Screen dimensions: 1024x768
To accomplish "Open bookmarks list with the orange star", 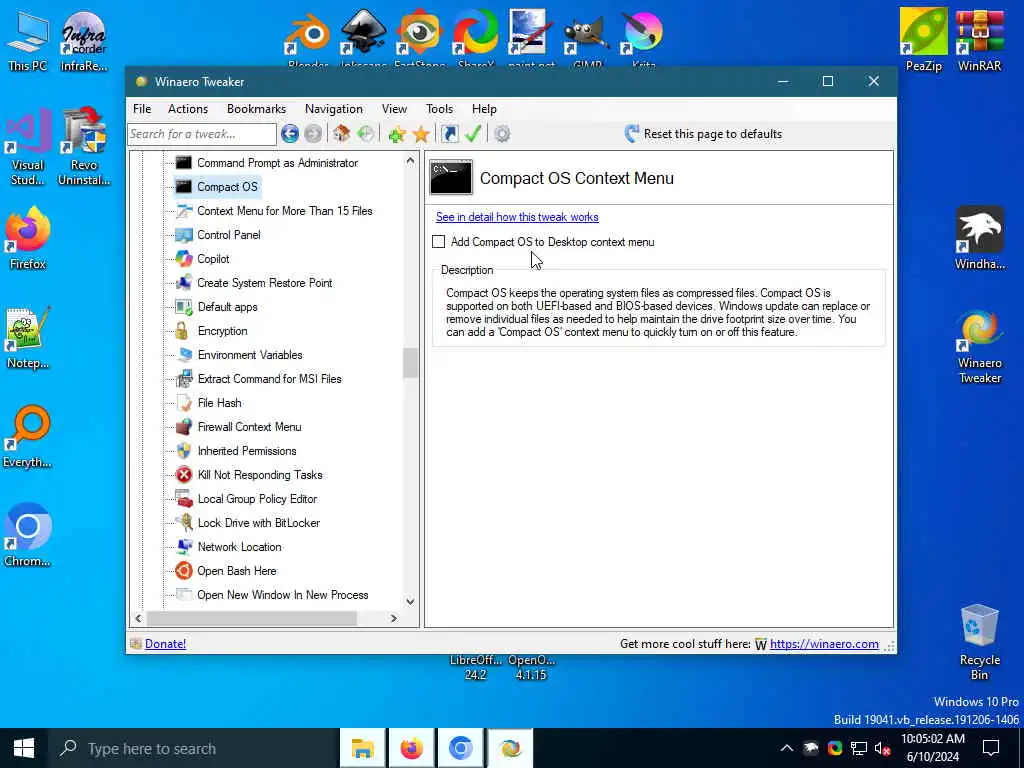I will (x=421, y=134).
